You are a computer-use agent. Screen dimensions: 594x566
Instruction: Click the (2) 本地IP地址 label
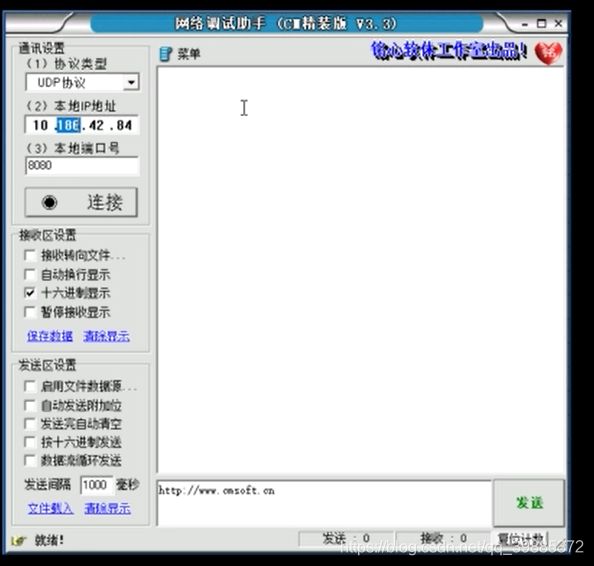(x=71, y=106)
